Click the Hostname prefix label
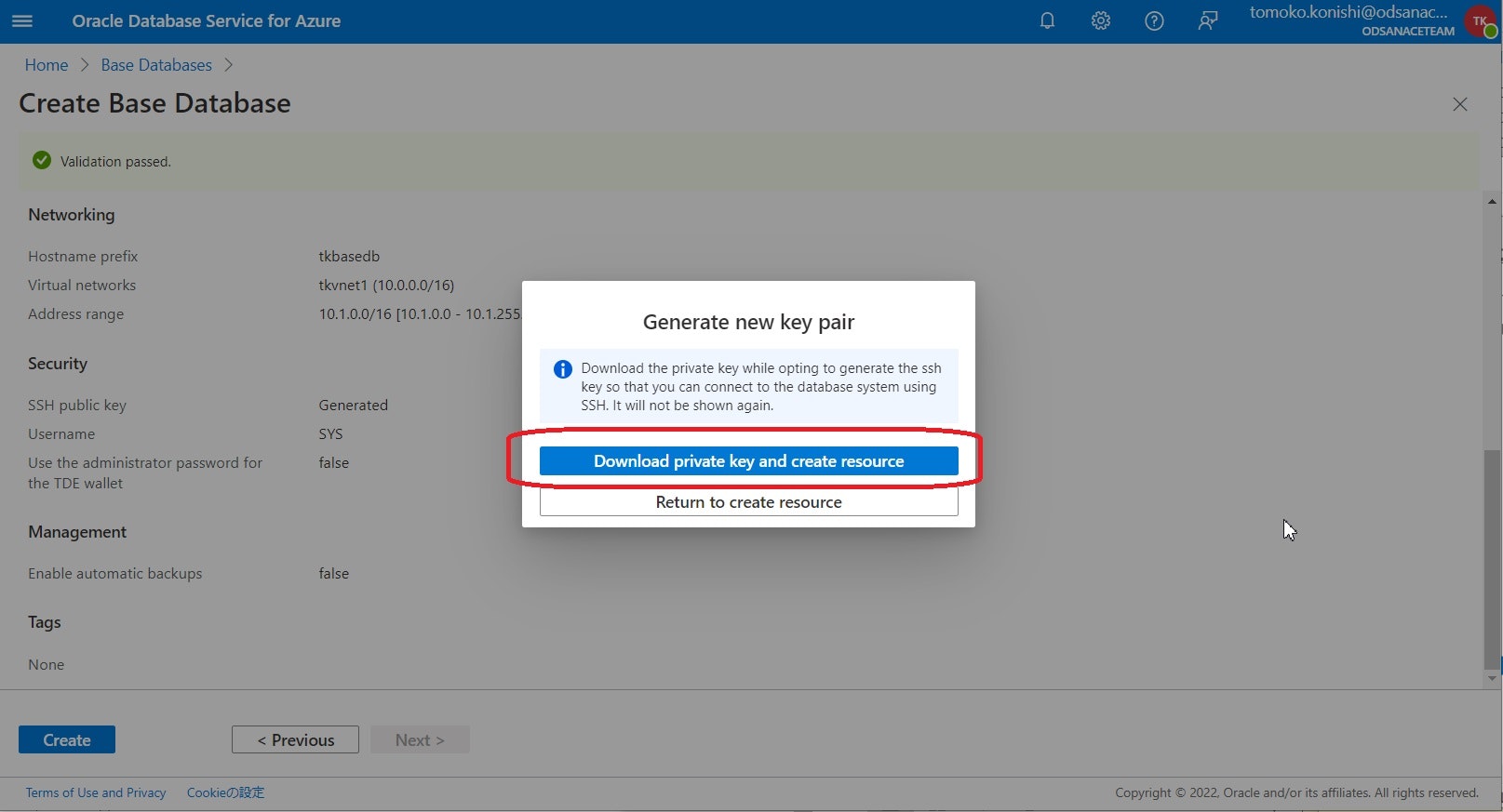This screenshot has height=812, width=1503. click(x=83, y=256)
